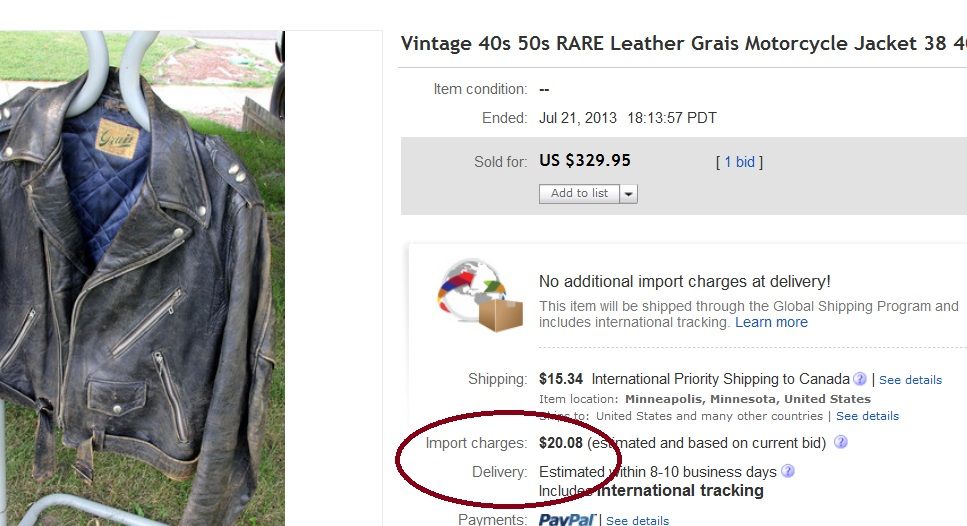
Task: Click the $20.08 import charges amount
Action: pos(561,442)
